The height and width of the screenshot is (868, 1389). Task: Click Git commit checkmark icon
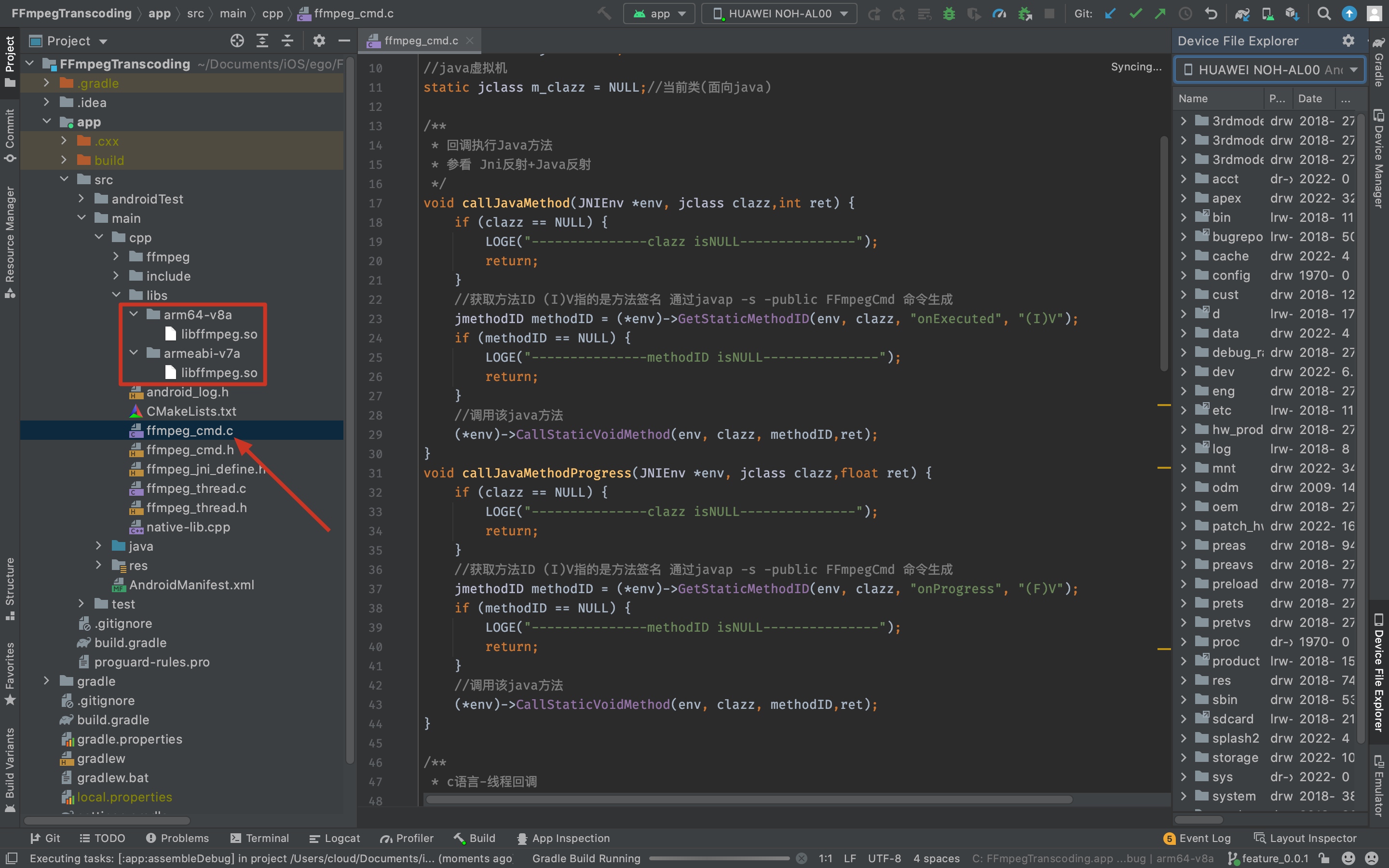[1135, 14]
